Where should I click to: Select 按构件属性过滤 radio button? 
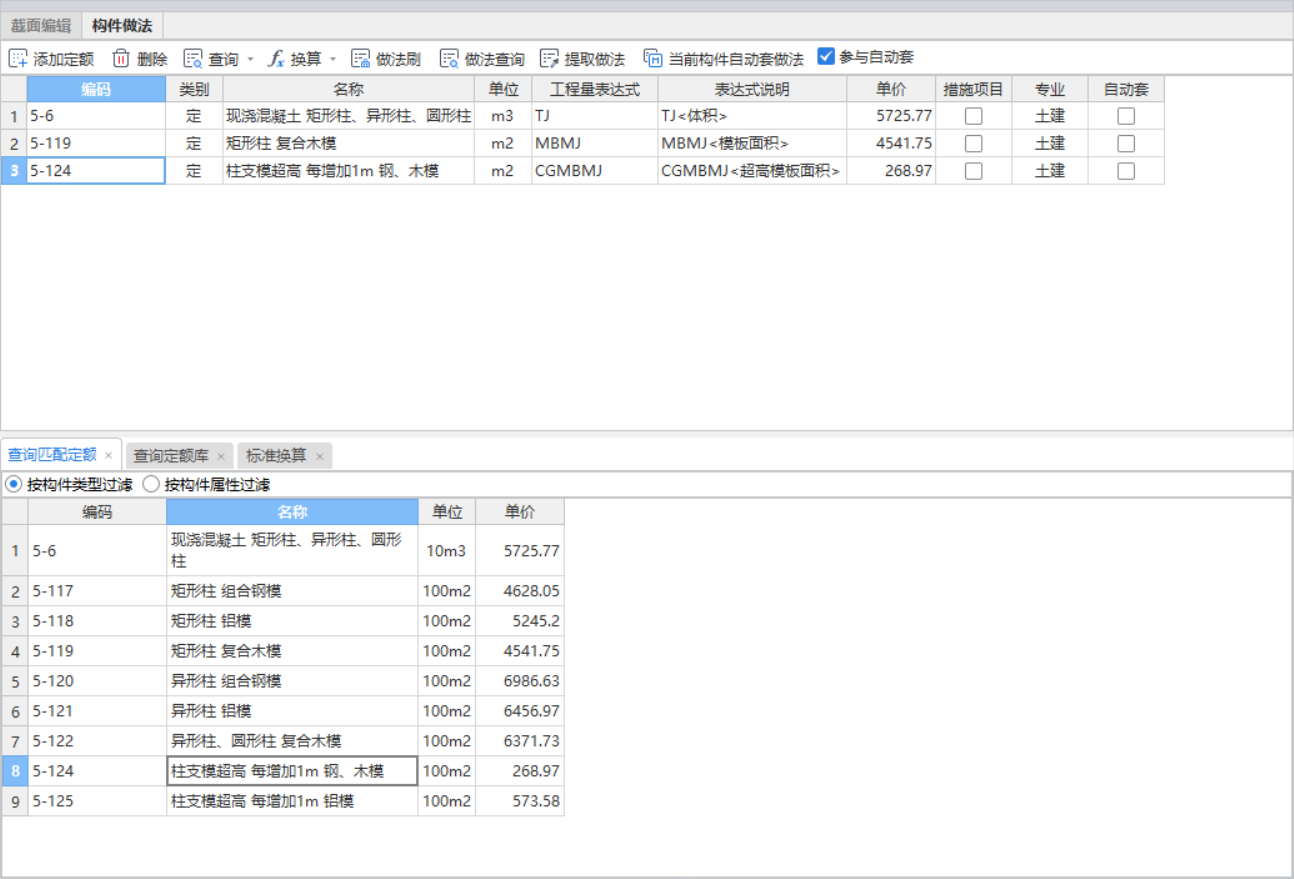[151, 485]
